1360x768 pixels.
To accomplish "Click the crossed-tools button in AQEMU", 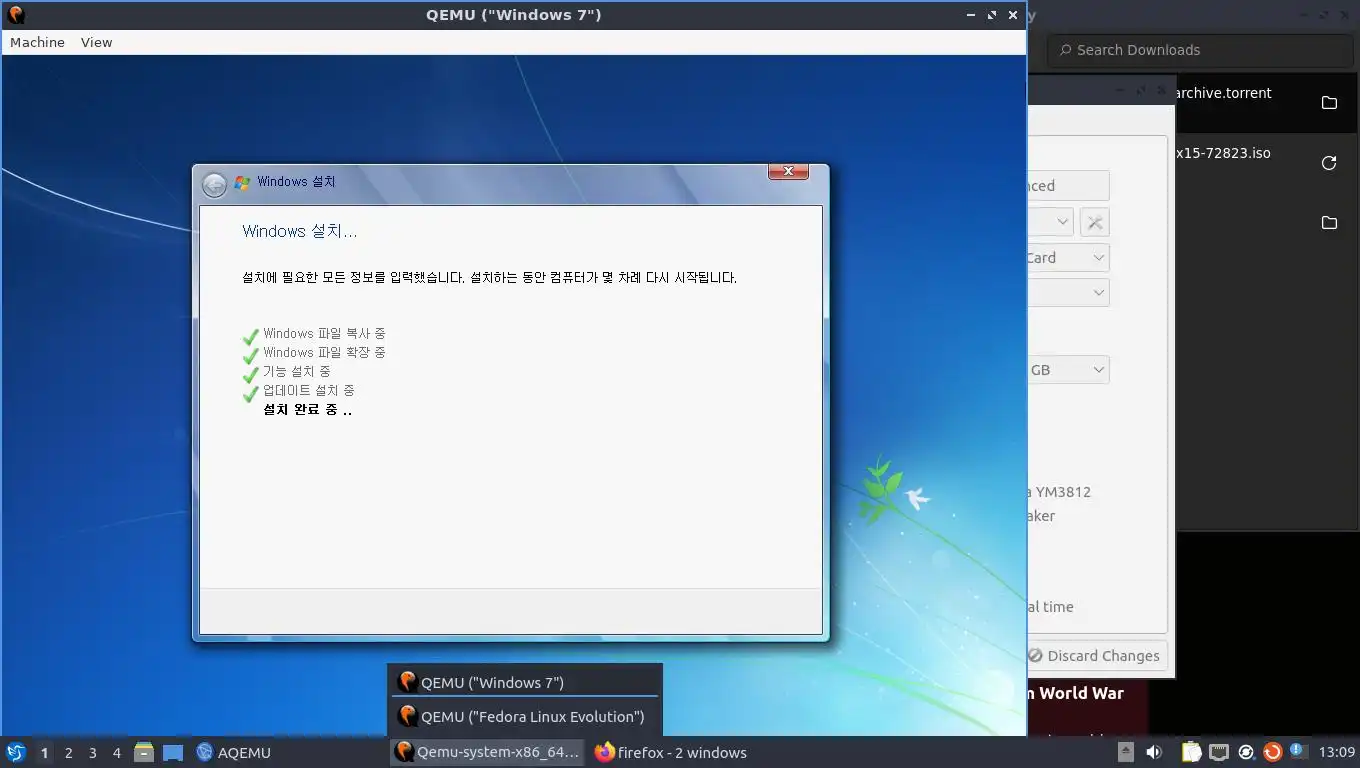I will (1095, 222).
